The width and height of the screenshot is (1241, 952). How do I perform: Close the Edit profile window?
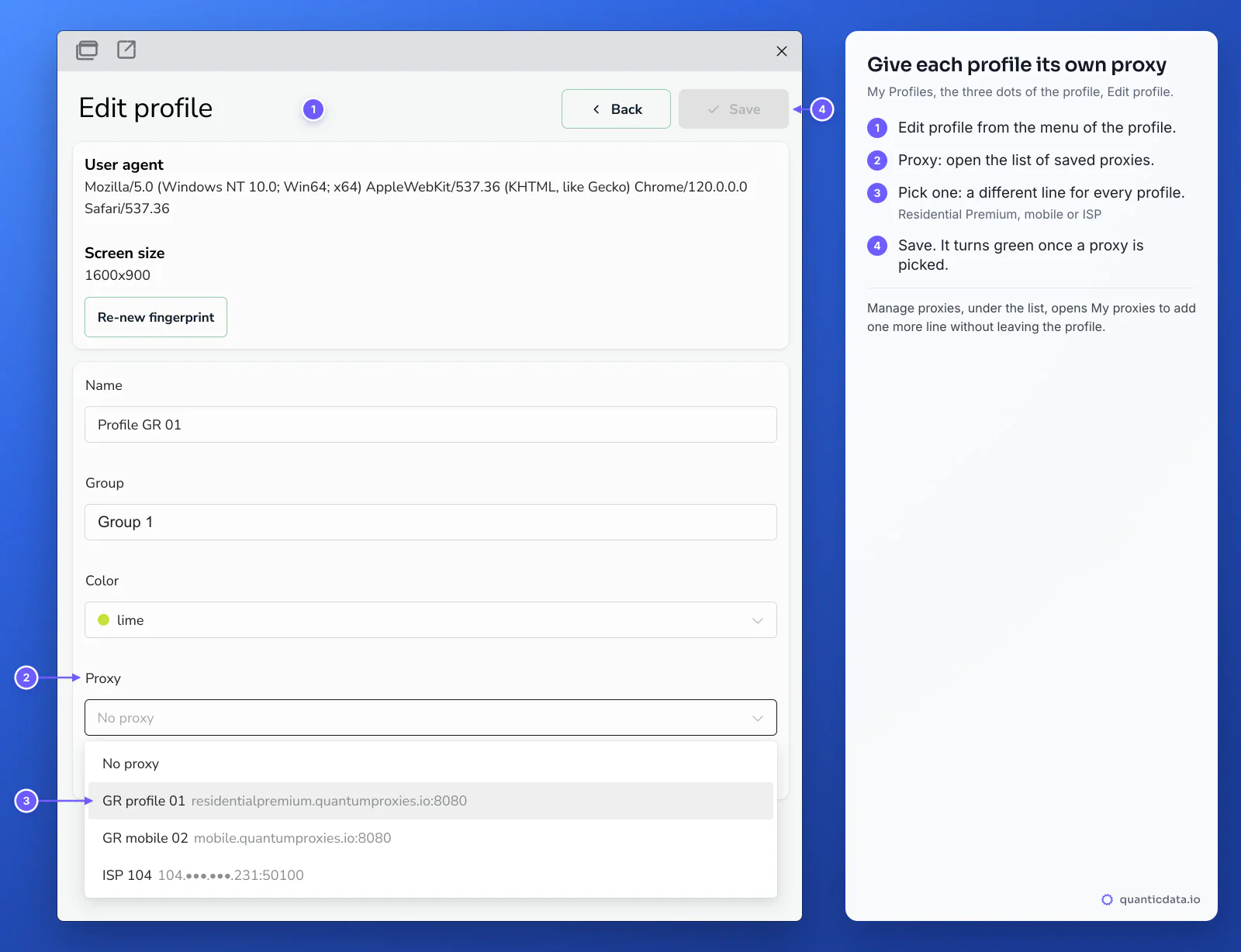tap(782, 51)
